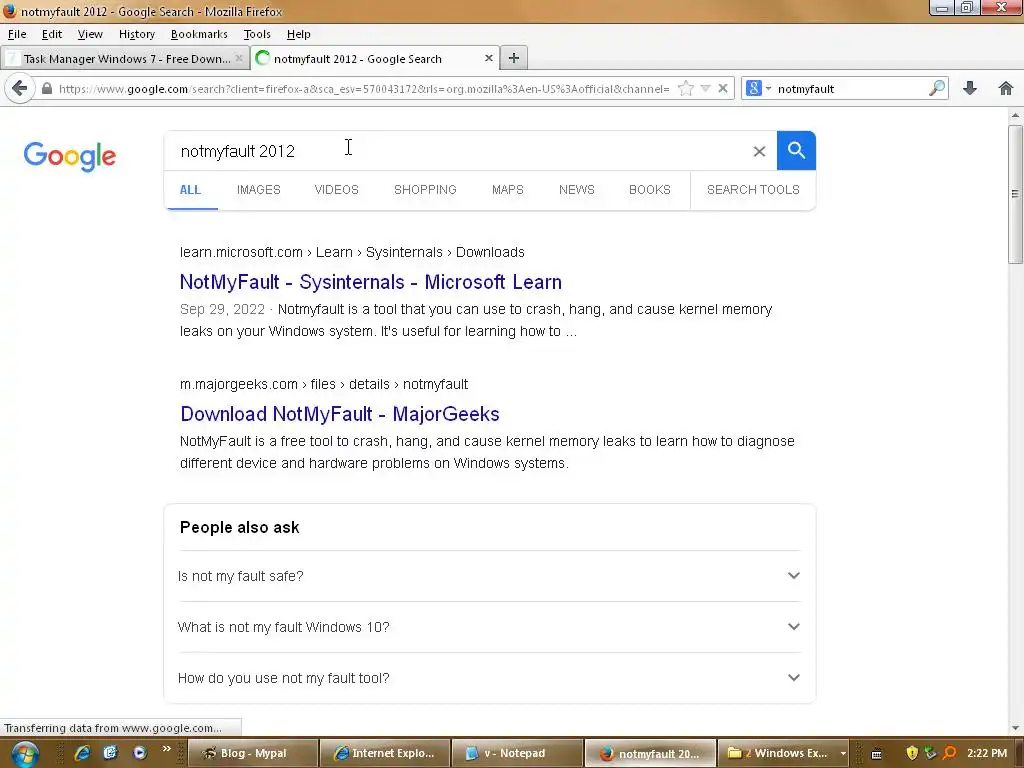Click the scrollbar down arrow
The height and width of the screenshot is (768, 1024).
1015,728
